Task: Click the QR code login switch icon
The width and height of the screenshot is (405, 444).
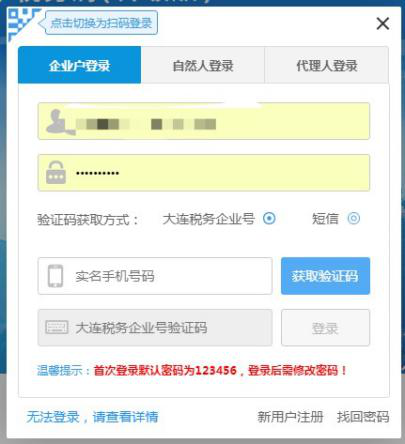Action: click(22, 23)
